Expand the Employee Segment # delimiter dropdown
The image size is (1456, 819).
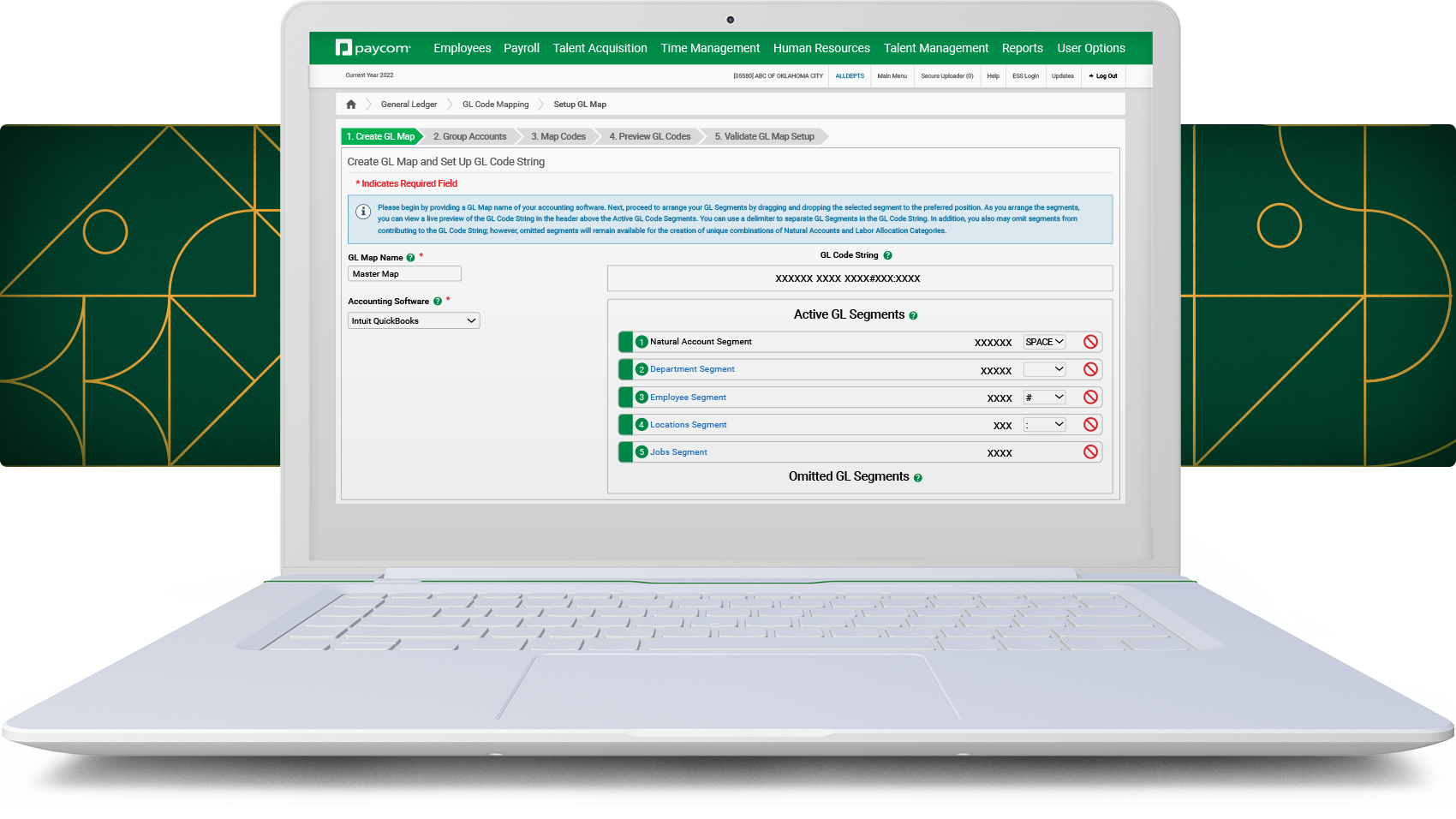[1044, 398]
